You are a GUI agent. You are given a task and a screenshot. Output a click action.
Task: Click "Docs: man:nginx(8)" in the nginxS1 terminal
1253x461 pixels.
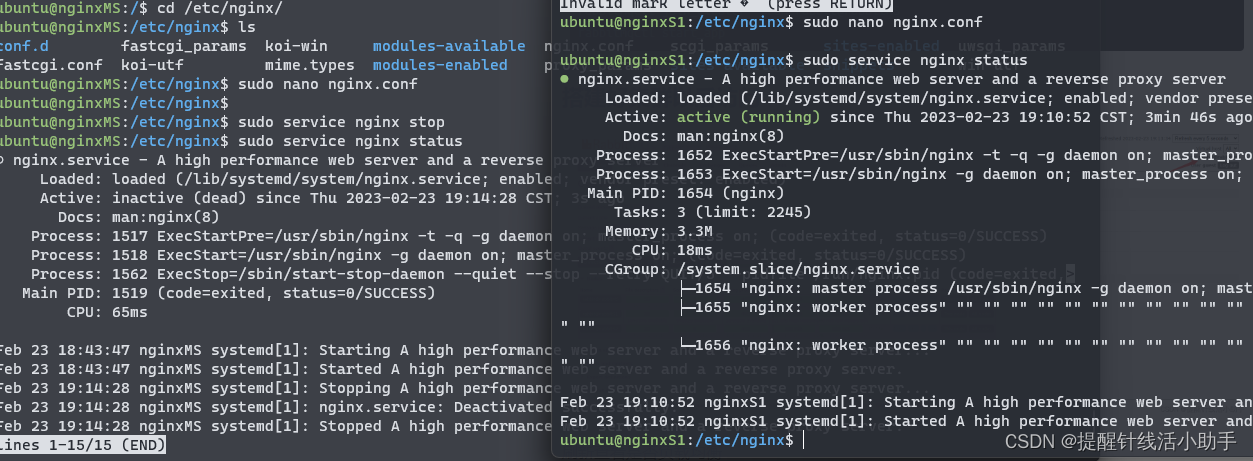[x=703, y=136]
